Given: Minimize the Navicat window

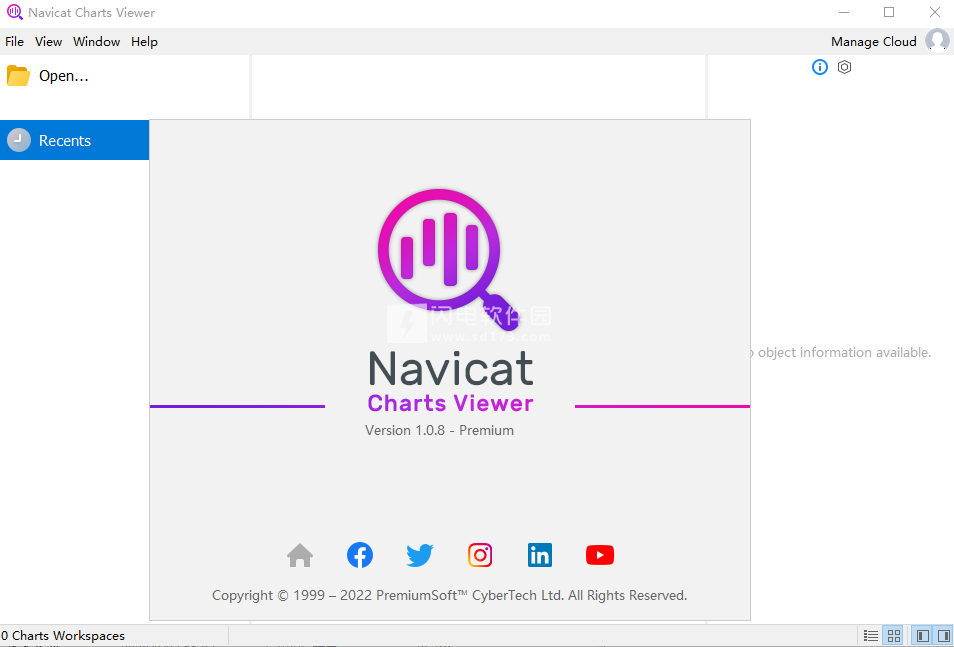Looking at the screenshot, I should (843, 12).
